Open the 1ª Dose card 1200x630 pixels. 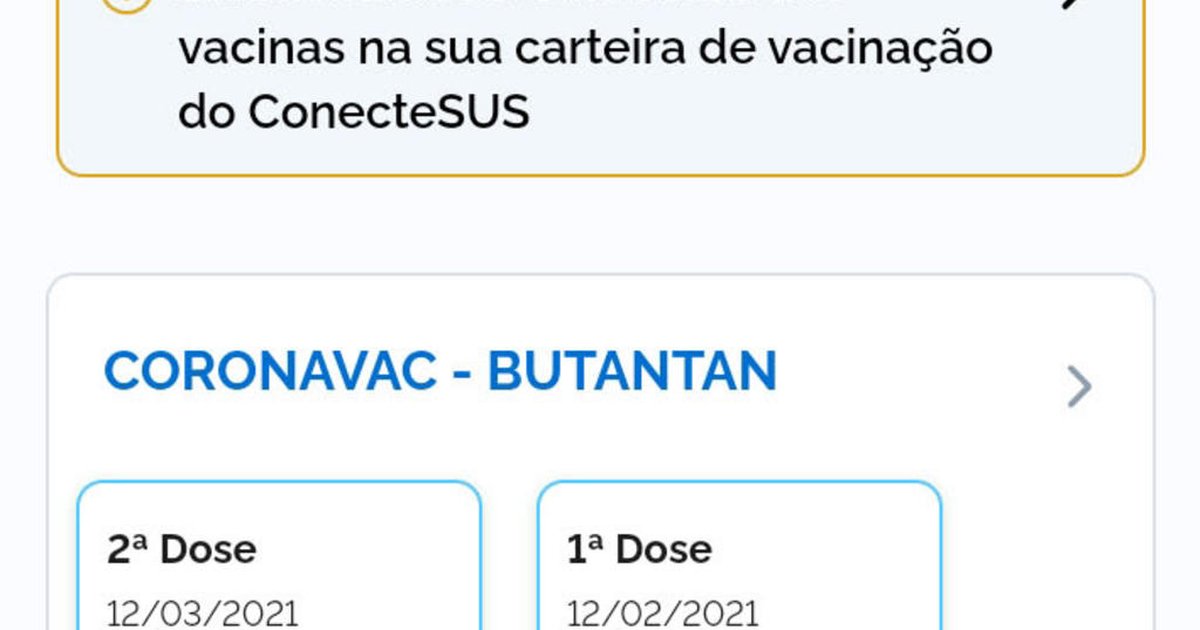739,560
